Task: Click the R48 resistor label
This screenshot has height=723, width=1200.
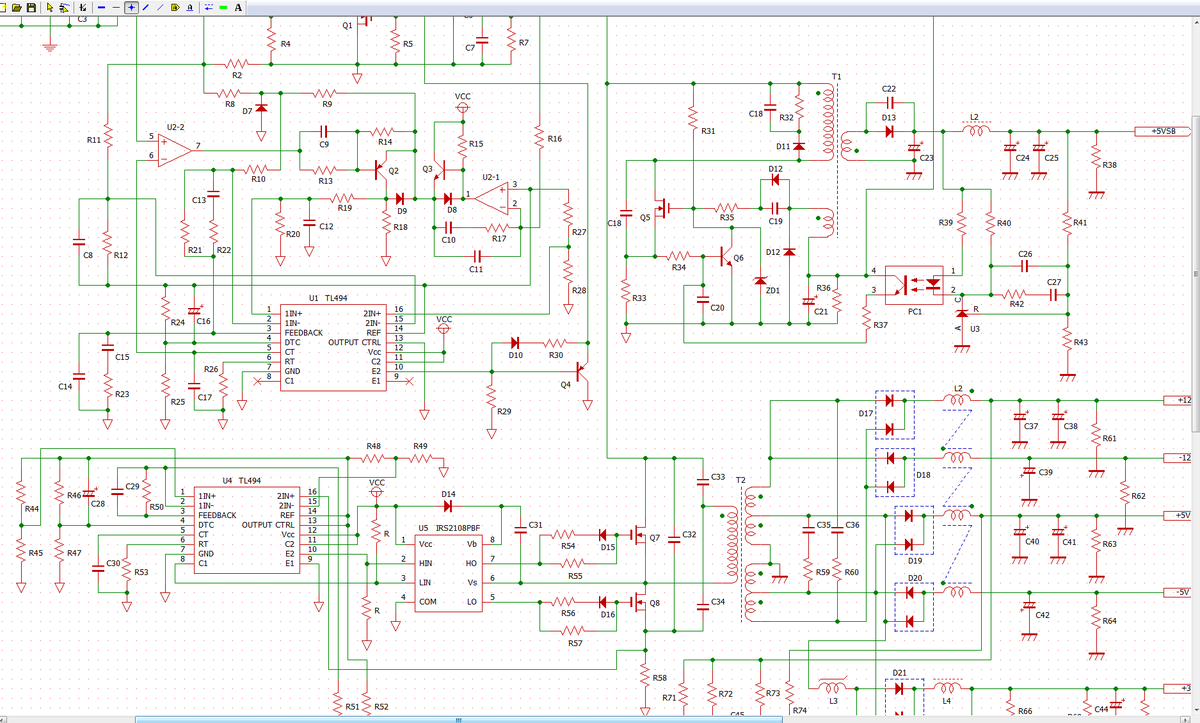Action: [373, 446]
